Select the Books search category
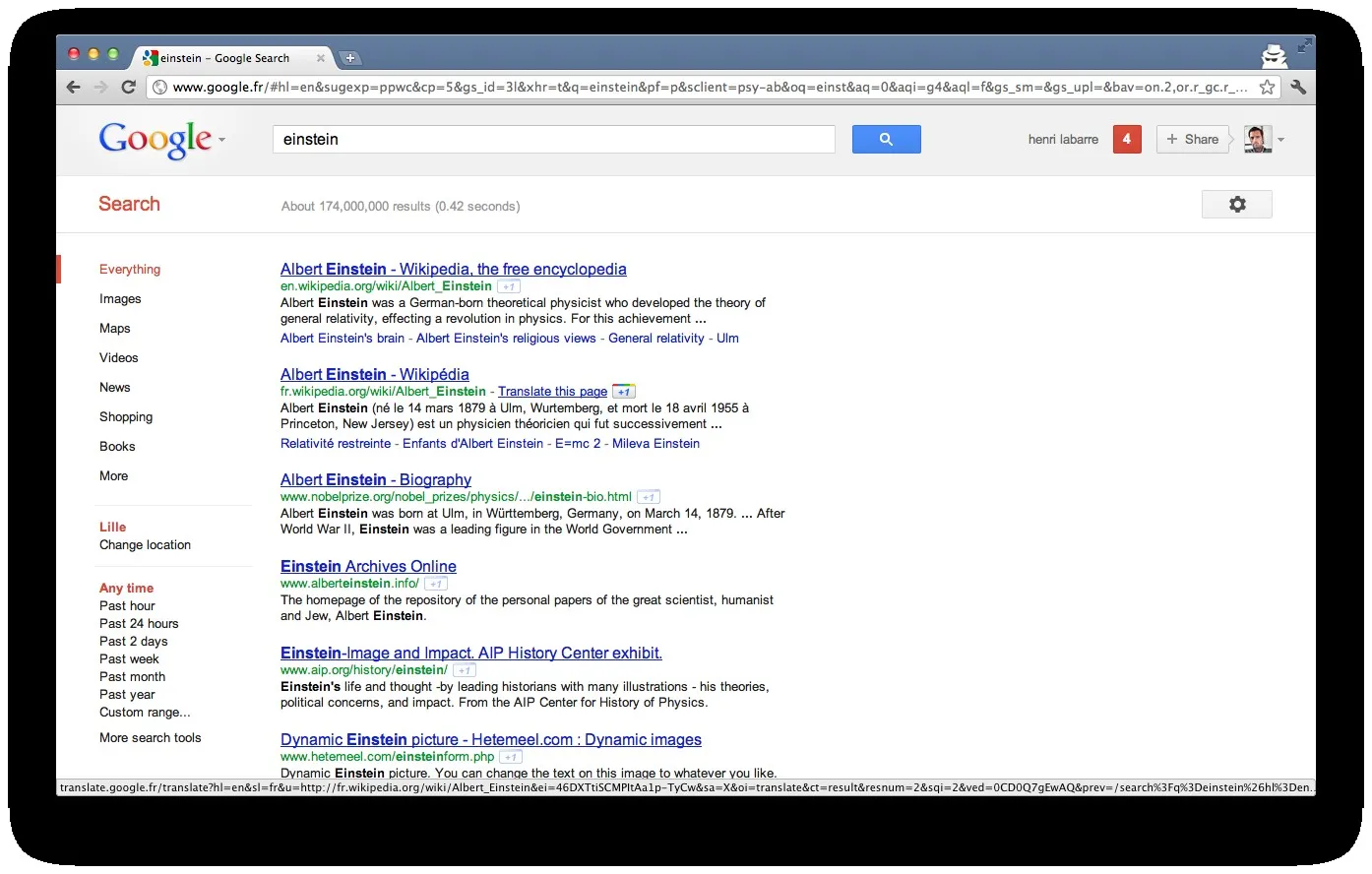The height and width of the screenshot is (874, 1372). coord(117,446)
